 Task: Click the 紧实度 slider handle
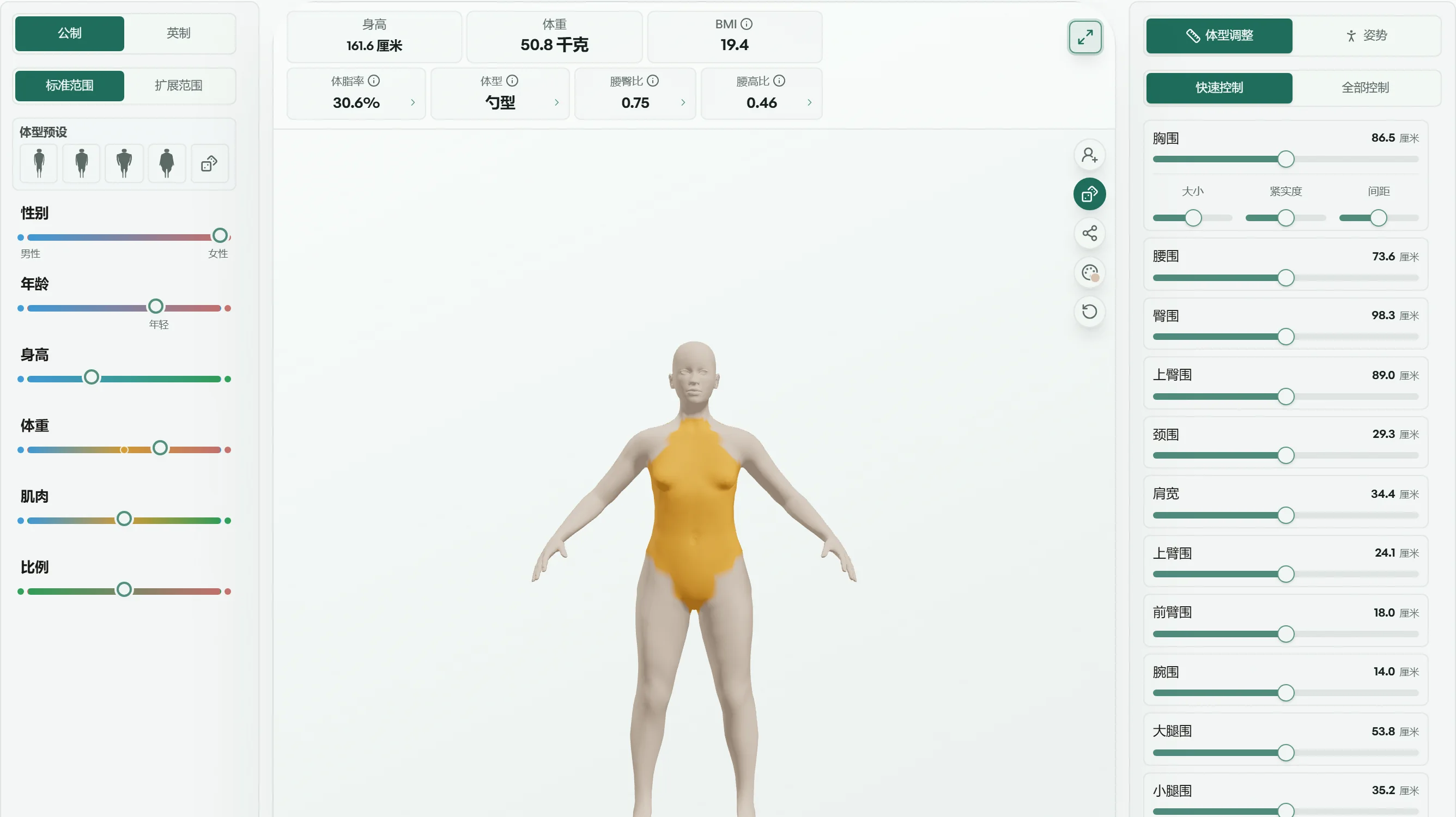click(x=1286, y=218)
